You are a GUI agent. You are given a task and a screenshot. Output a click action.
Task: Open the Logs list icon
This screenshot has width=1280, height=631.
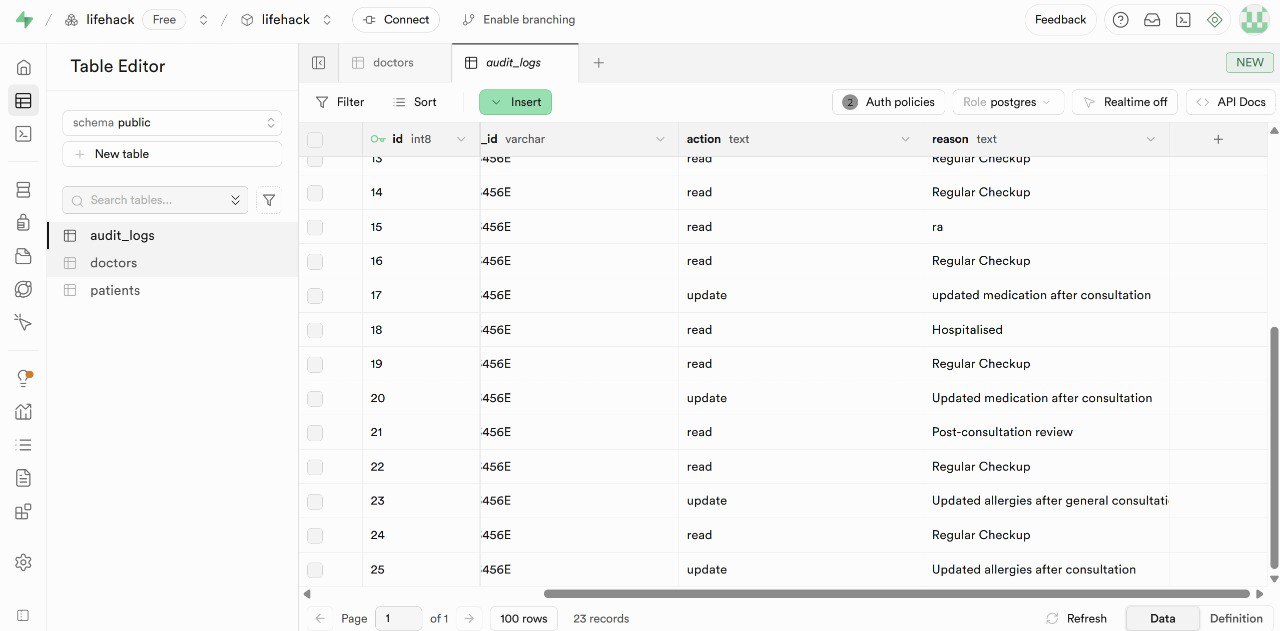coord(23,445)
